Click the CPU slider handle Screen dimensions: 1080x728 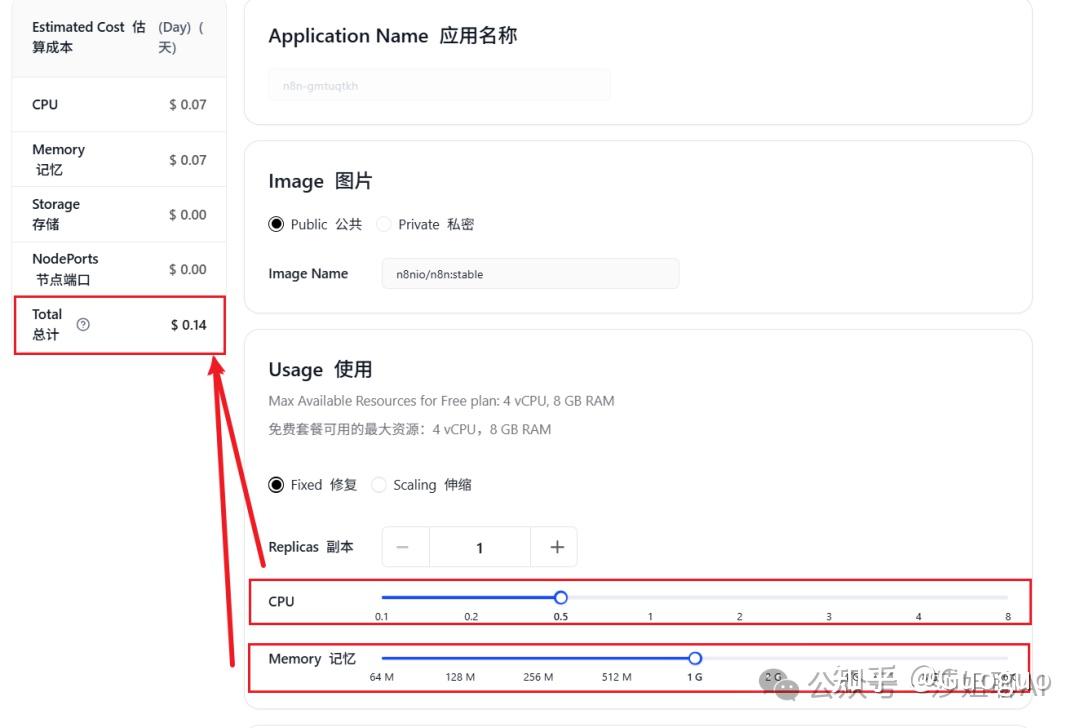tap(561, 598)
